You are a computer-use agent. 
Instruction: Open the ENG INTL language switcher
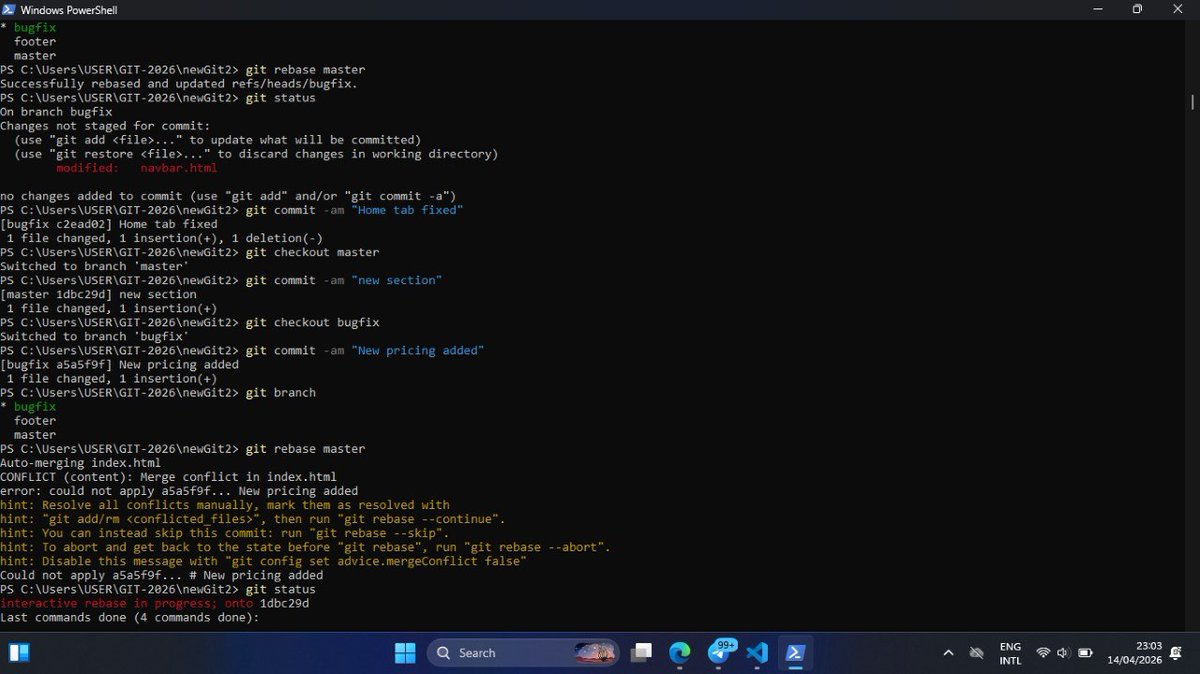[x=1010, y=652]
